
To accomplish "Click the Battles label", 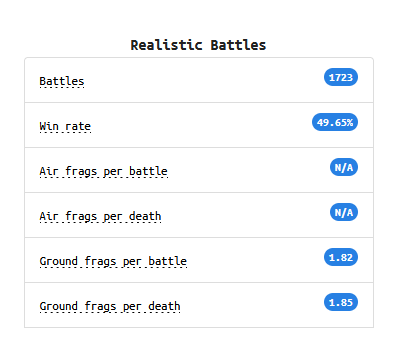I will coord(62,81).
